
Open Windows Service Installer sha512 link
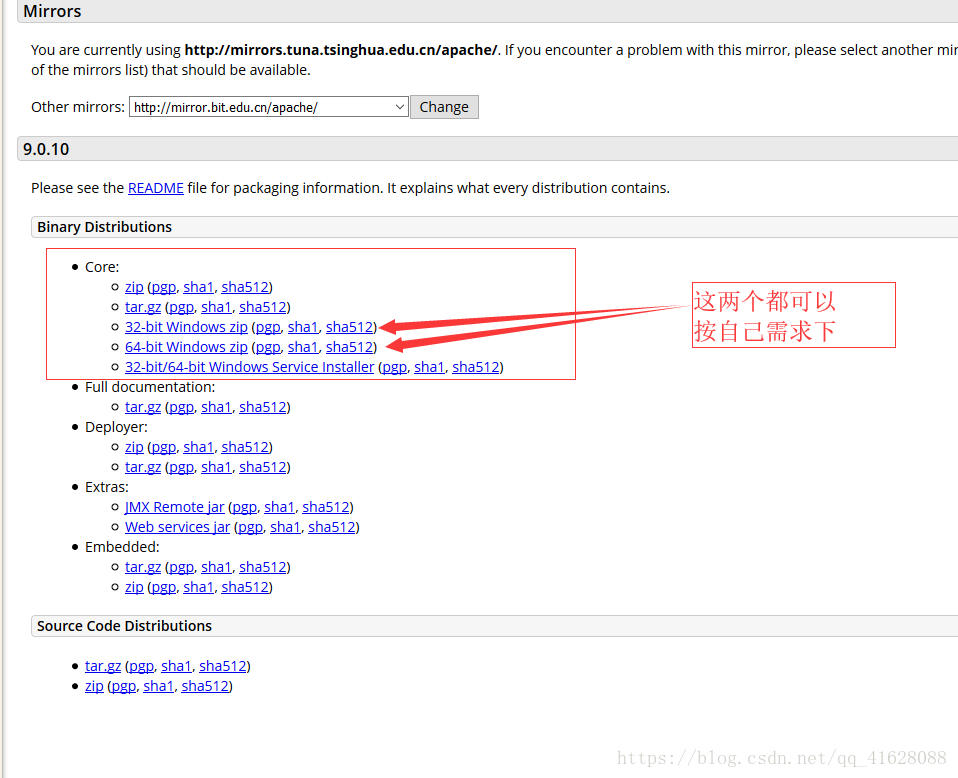point(476,367)
